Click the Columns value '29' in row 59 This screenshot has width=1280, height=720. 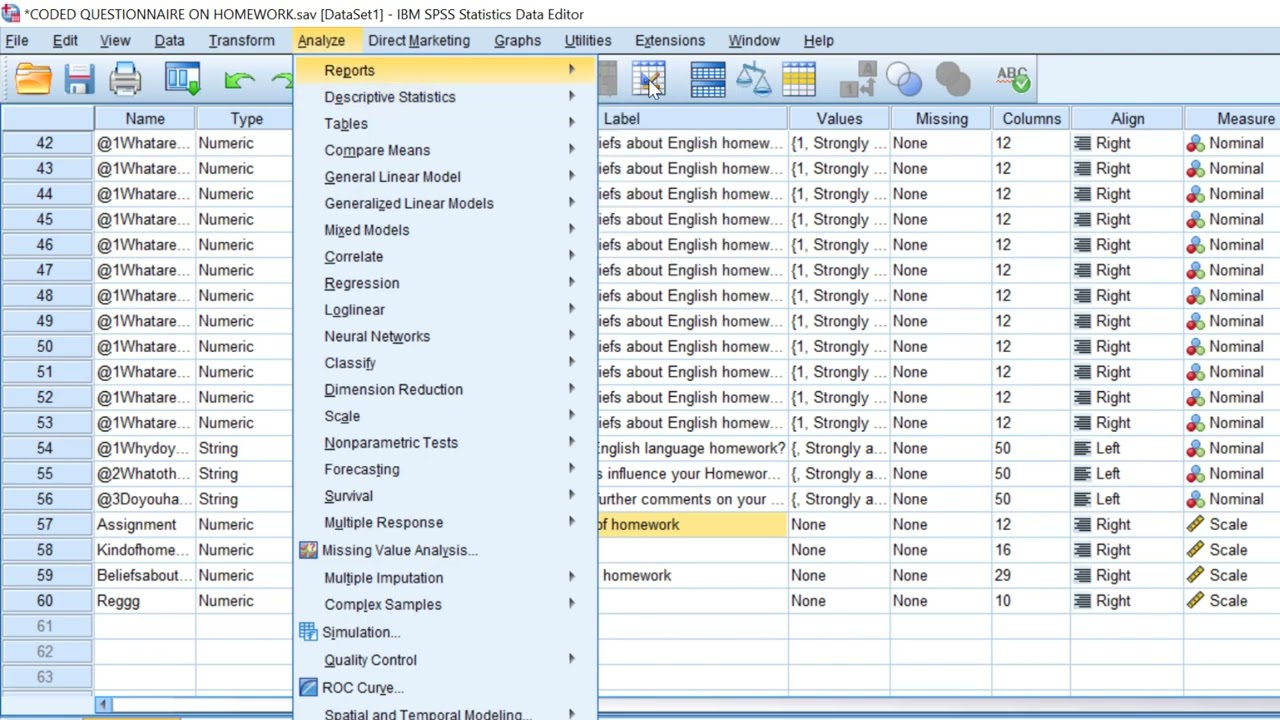pos(1031,575)
